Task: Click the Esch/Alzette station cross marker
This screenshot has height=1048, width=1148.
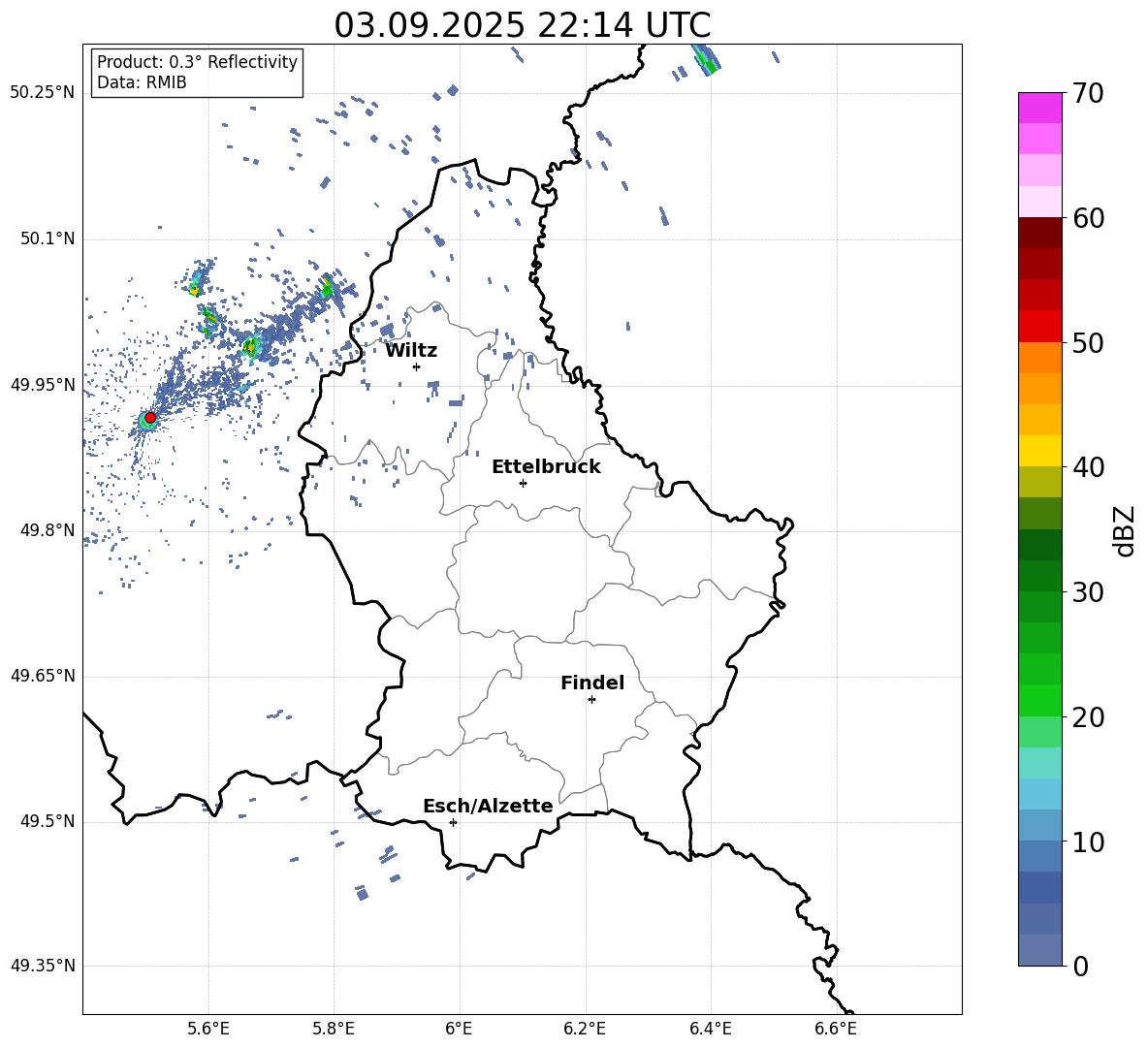Action: click(453, 822)
